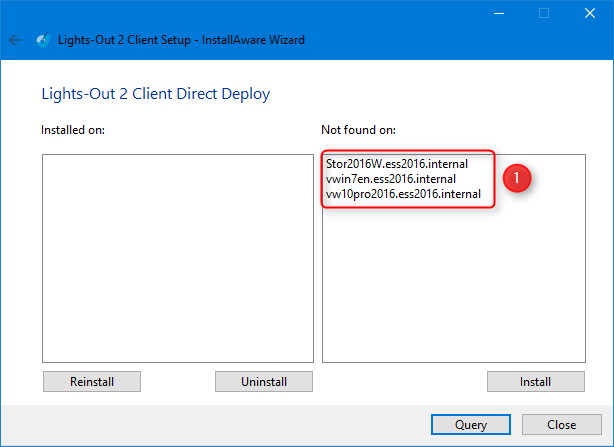Screen dimensions: 614x447
Task: Click the back arrow in title bar
Action: 15,40
